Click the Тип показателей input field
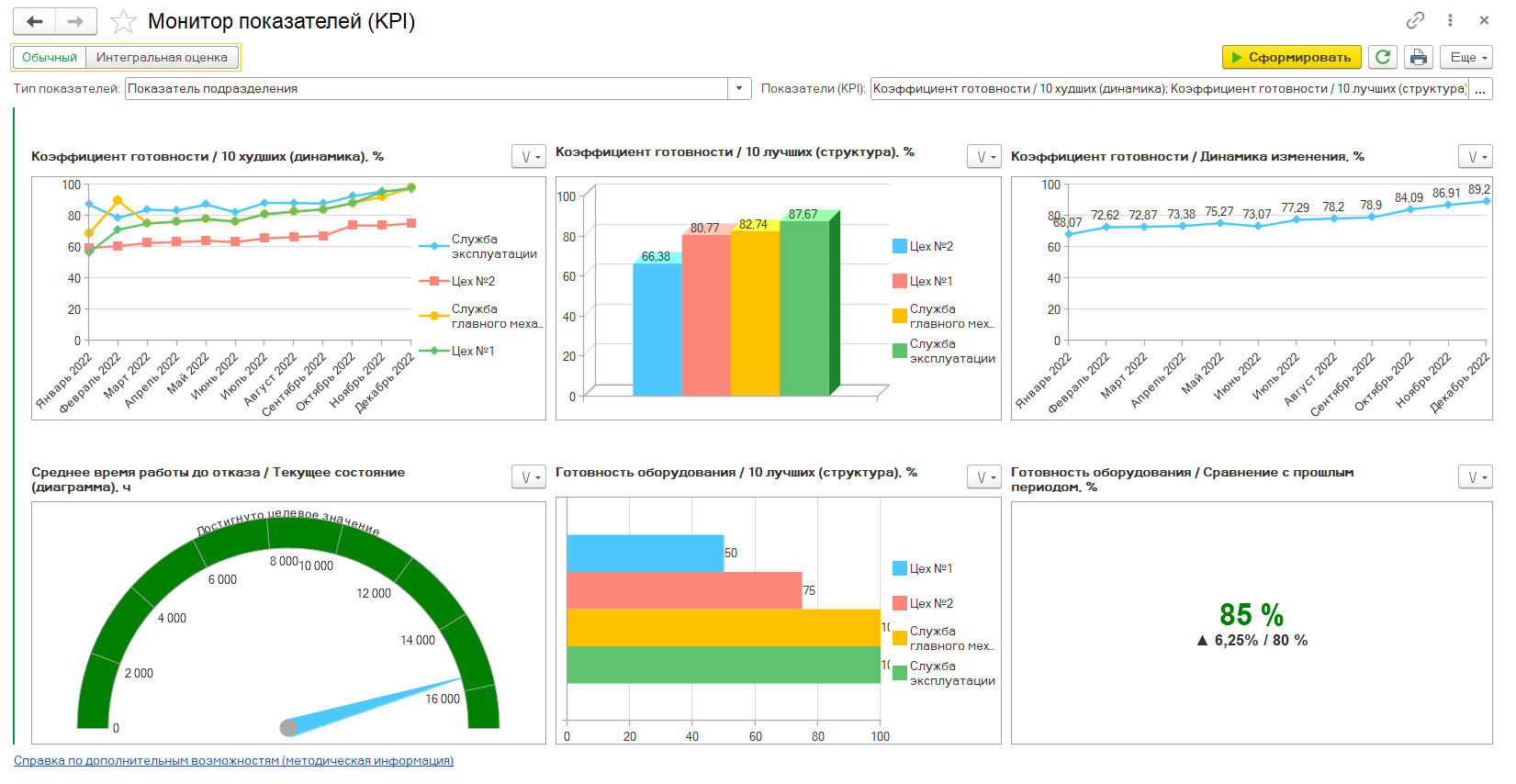The height and width of the screenshot is (784, 1516). pos(427,88)
